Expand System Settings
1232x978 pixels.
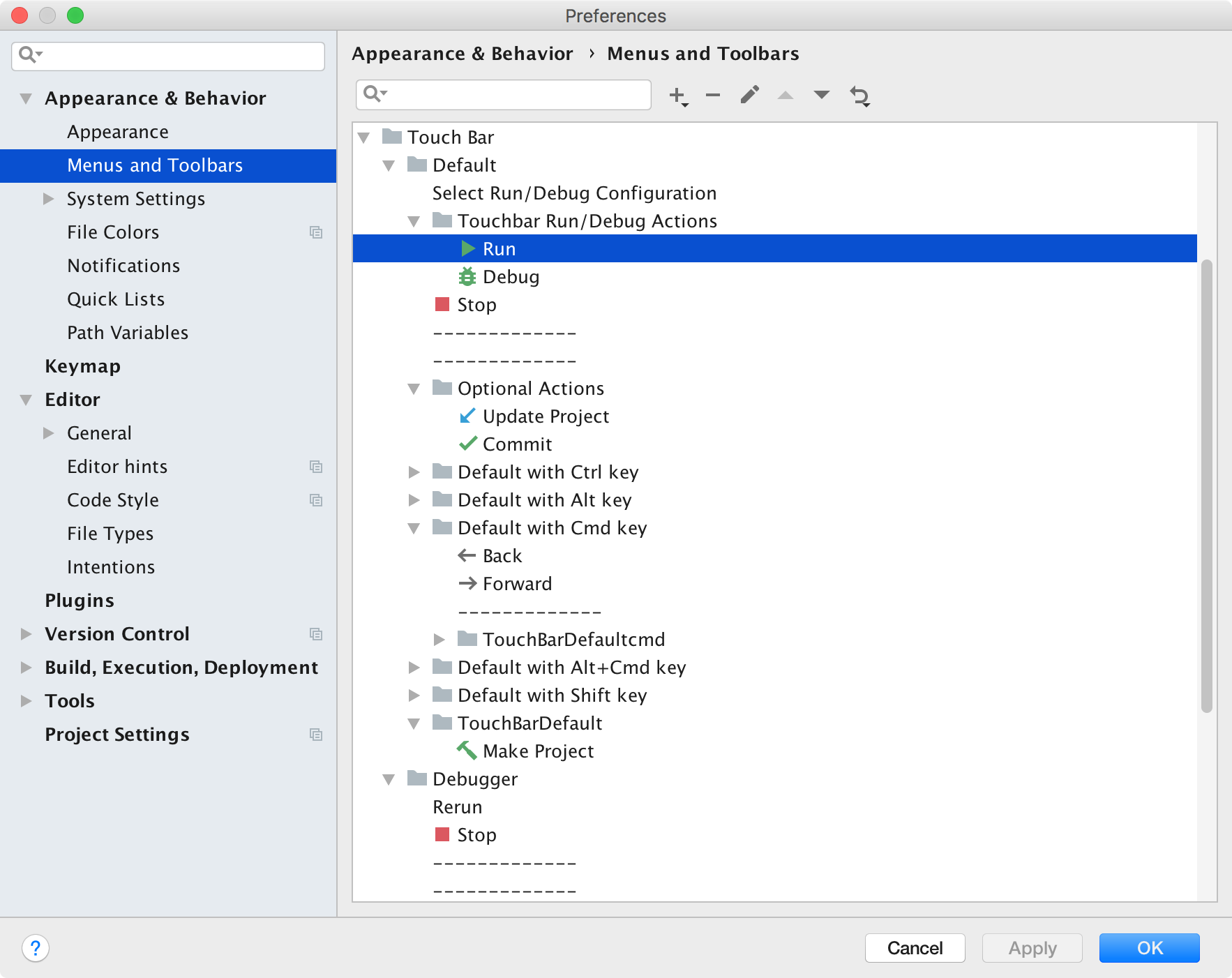(48, 199)
